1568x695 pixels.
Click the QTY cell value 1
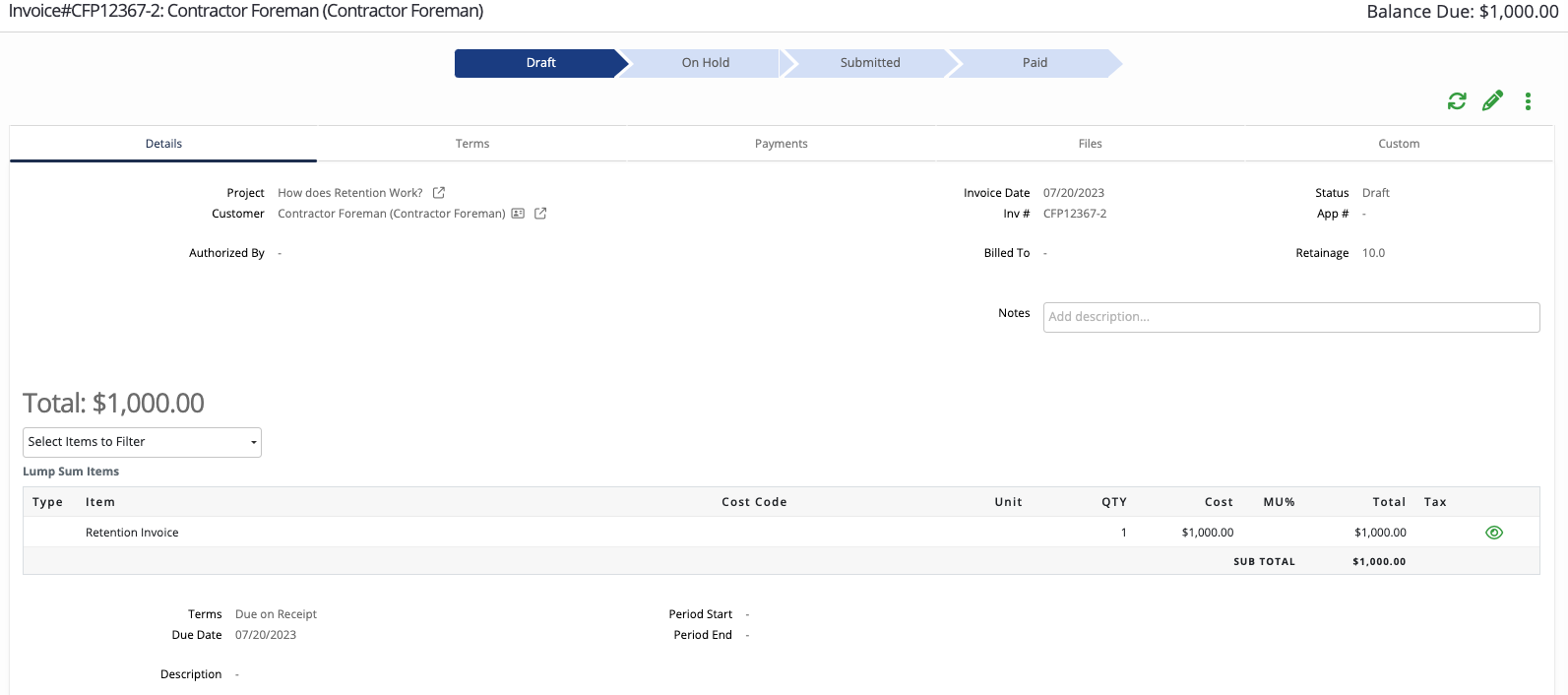pos(1123,533)
